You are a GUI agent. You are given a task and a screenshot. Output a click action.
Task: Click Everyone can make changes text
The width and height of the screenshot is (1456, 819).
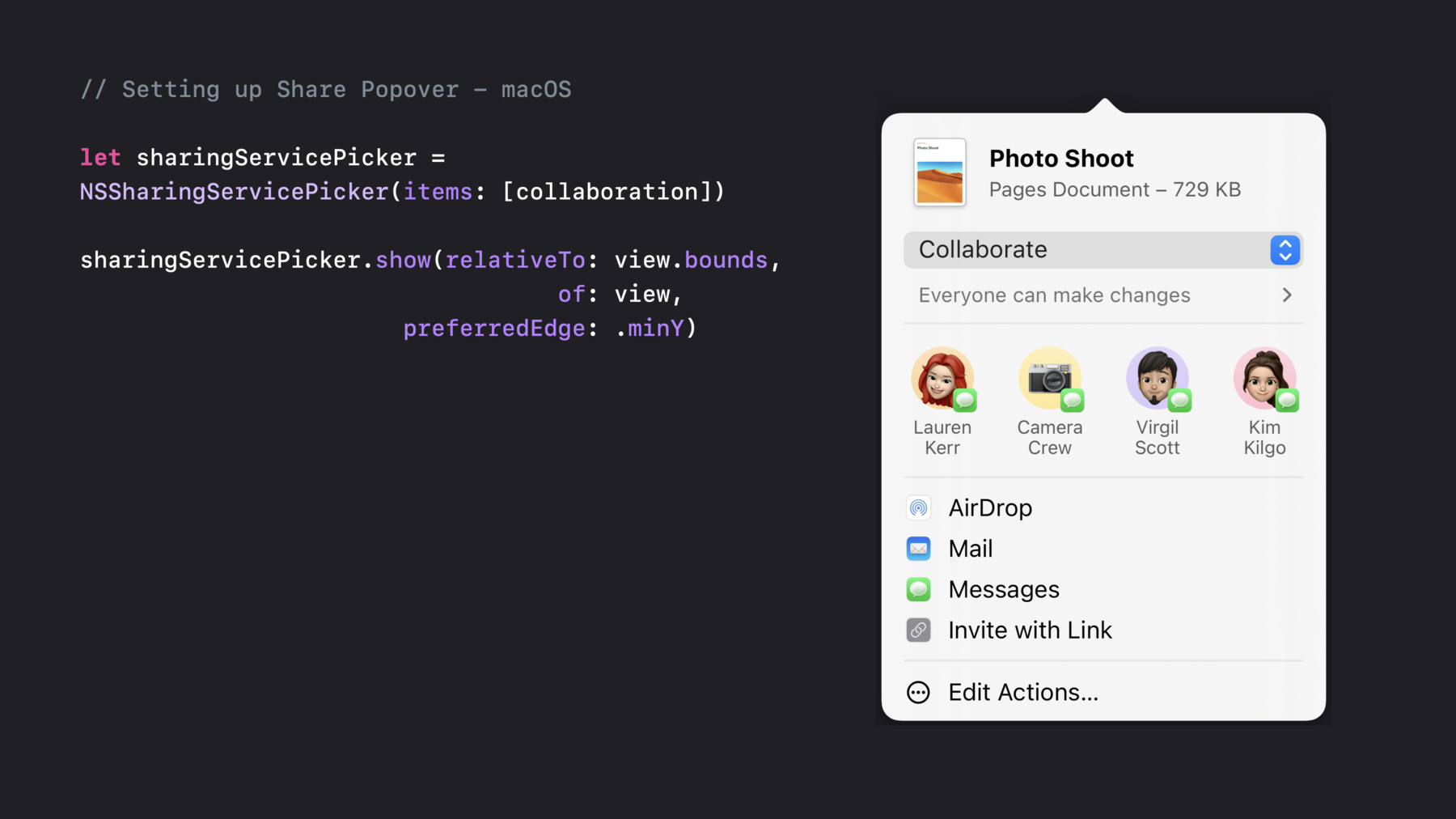tap(1054, 295)
